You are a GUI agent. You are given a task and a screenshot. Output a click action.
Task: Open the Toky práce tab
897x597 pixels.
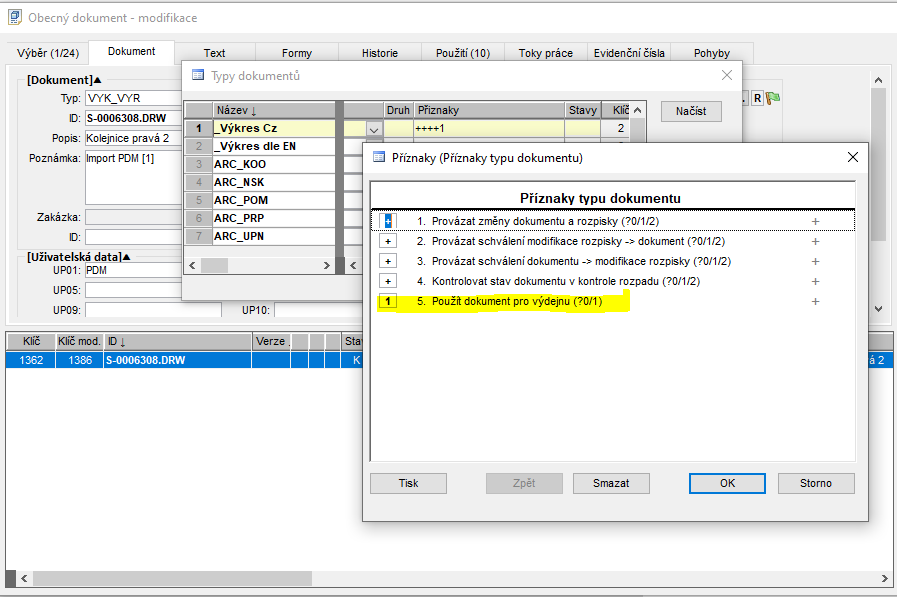point(545,53)
